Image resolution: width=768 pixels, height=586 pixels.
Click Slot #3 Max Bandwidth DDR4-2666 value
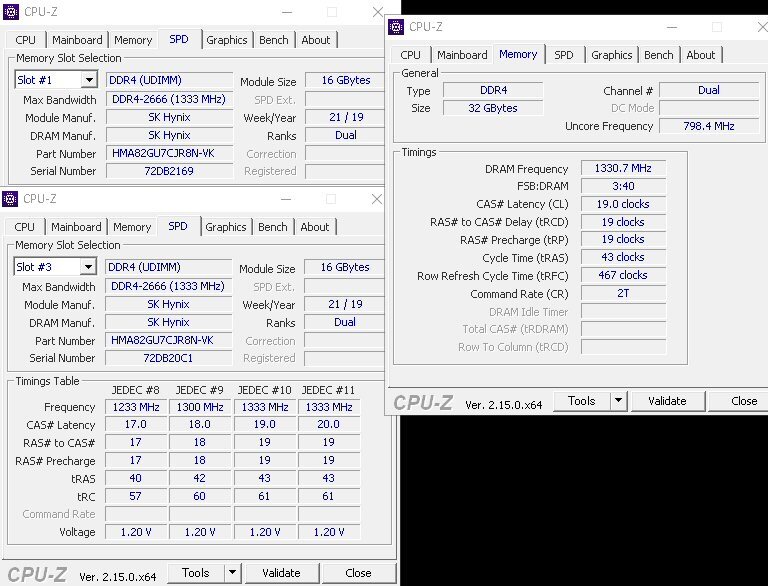click(168, 286)
